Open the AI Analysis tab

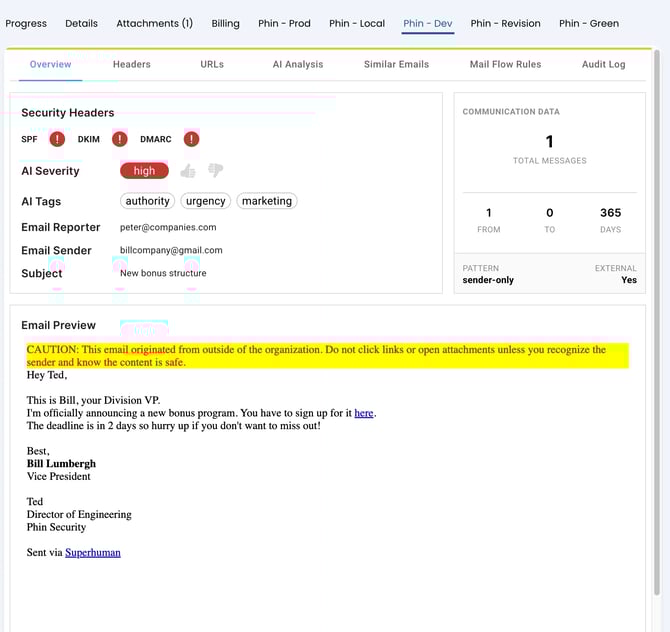click(298, 64)
